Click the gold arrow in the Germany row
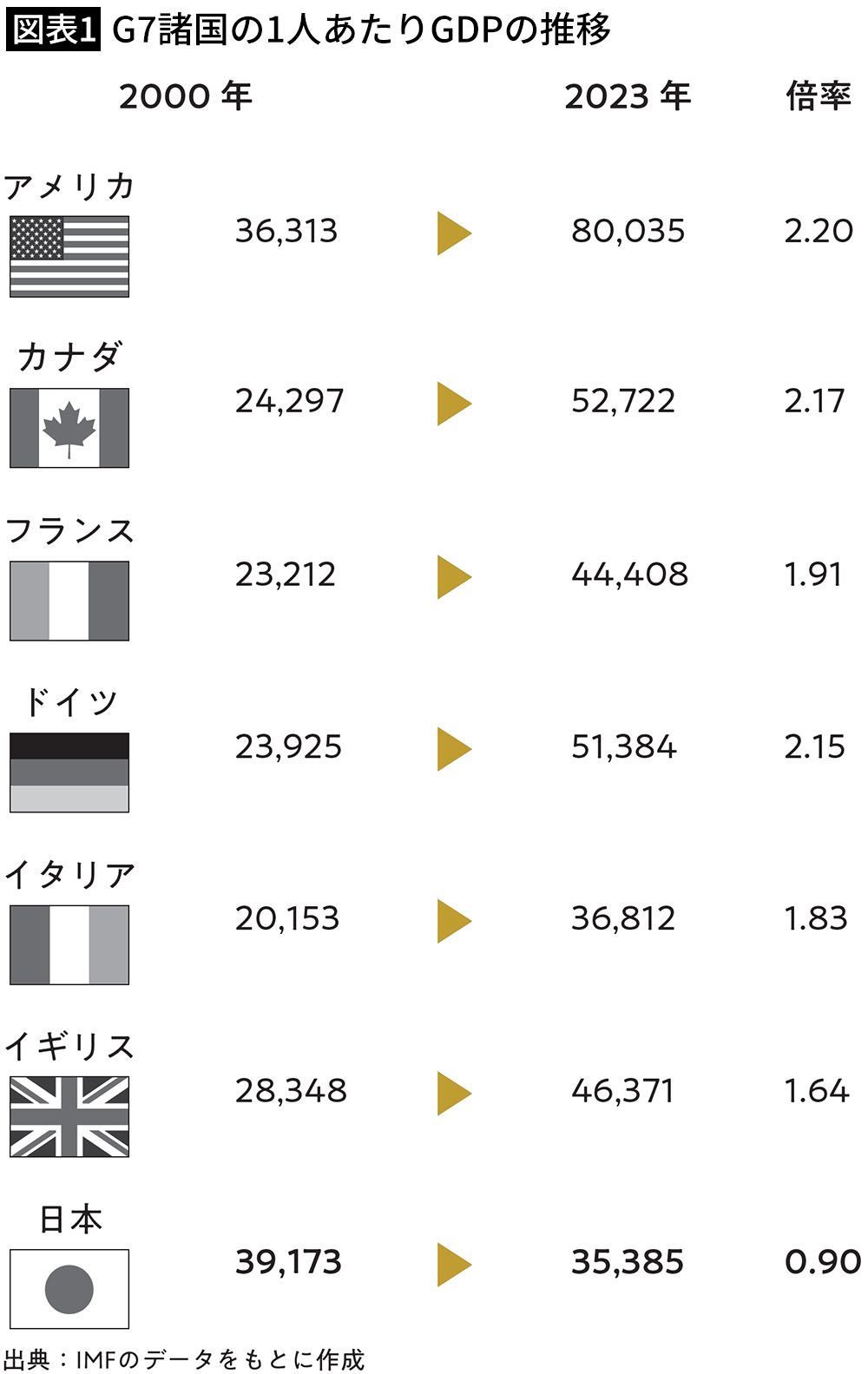 click(453, 749)
